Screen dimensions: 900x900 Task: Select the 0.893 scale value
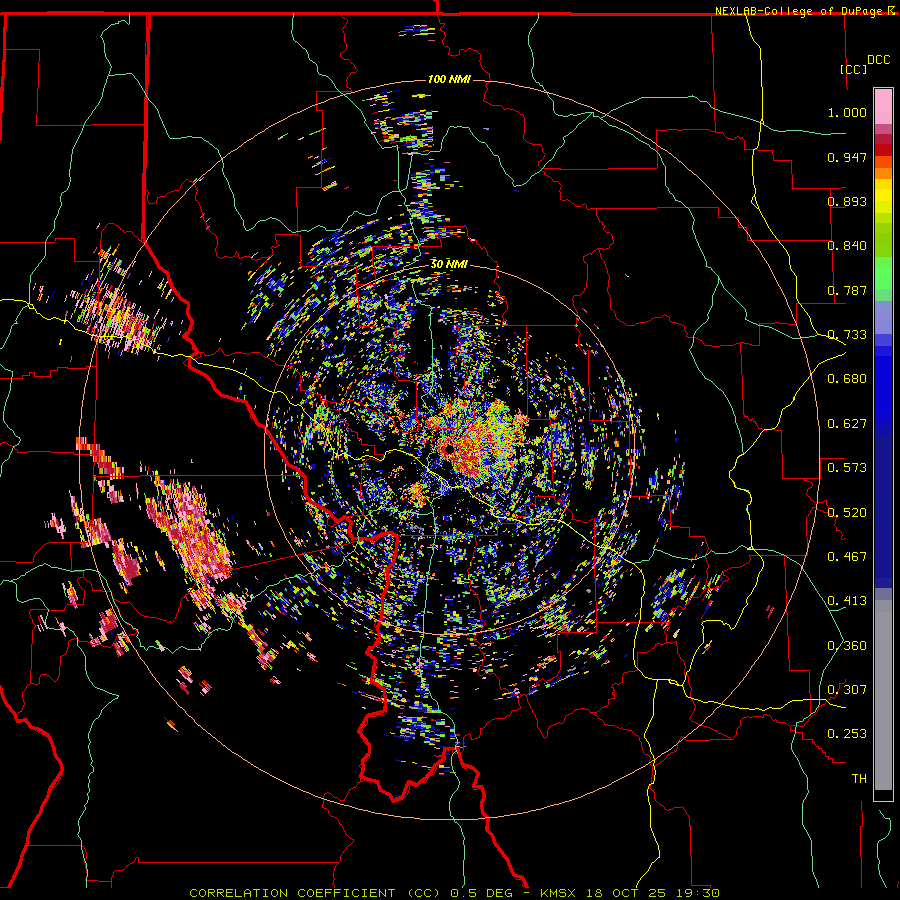[847, 201]
